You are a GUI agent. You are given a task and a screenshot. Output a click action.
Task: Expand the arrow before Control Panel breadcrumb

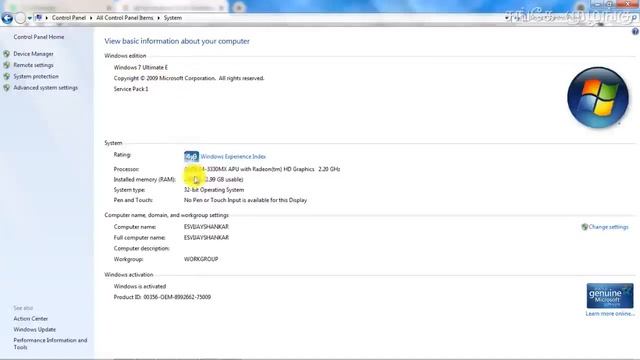47,18
